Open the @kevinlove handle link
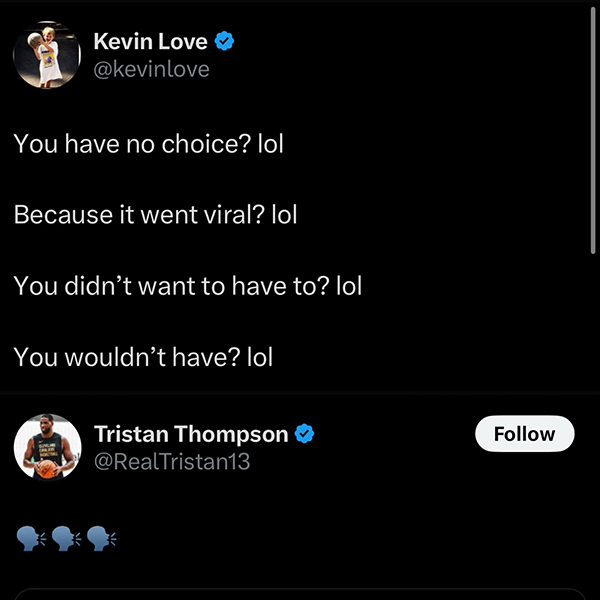The image size is (600, 600). [x=151, y=69]
